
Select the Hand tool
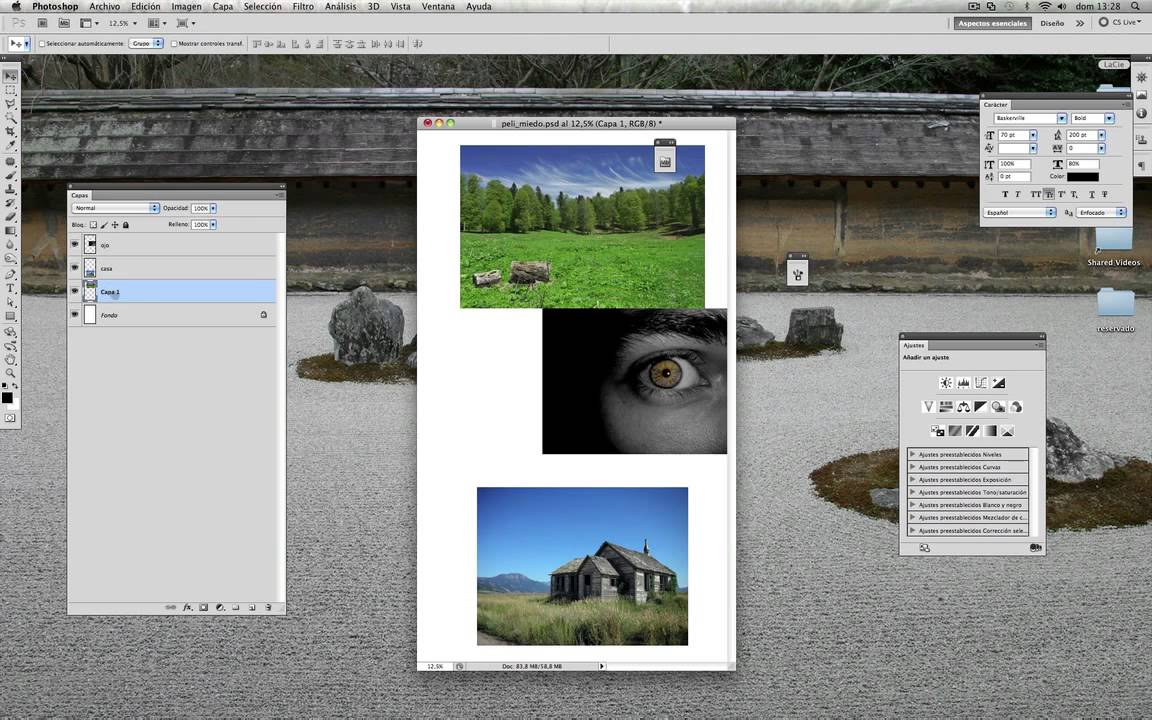coord(10,359)
